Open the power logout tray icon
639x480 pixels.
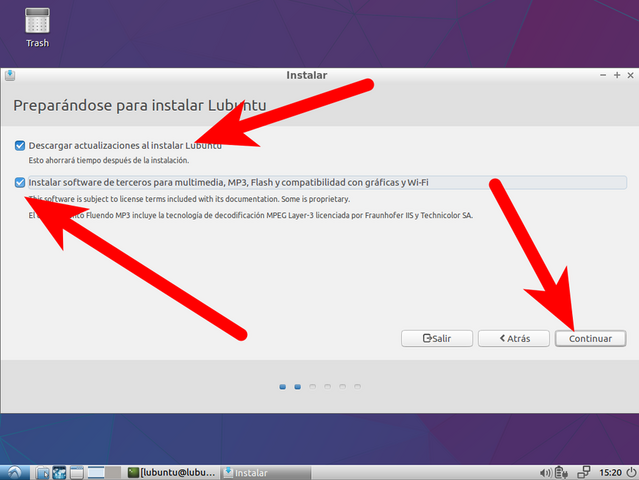coord(631,473)
